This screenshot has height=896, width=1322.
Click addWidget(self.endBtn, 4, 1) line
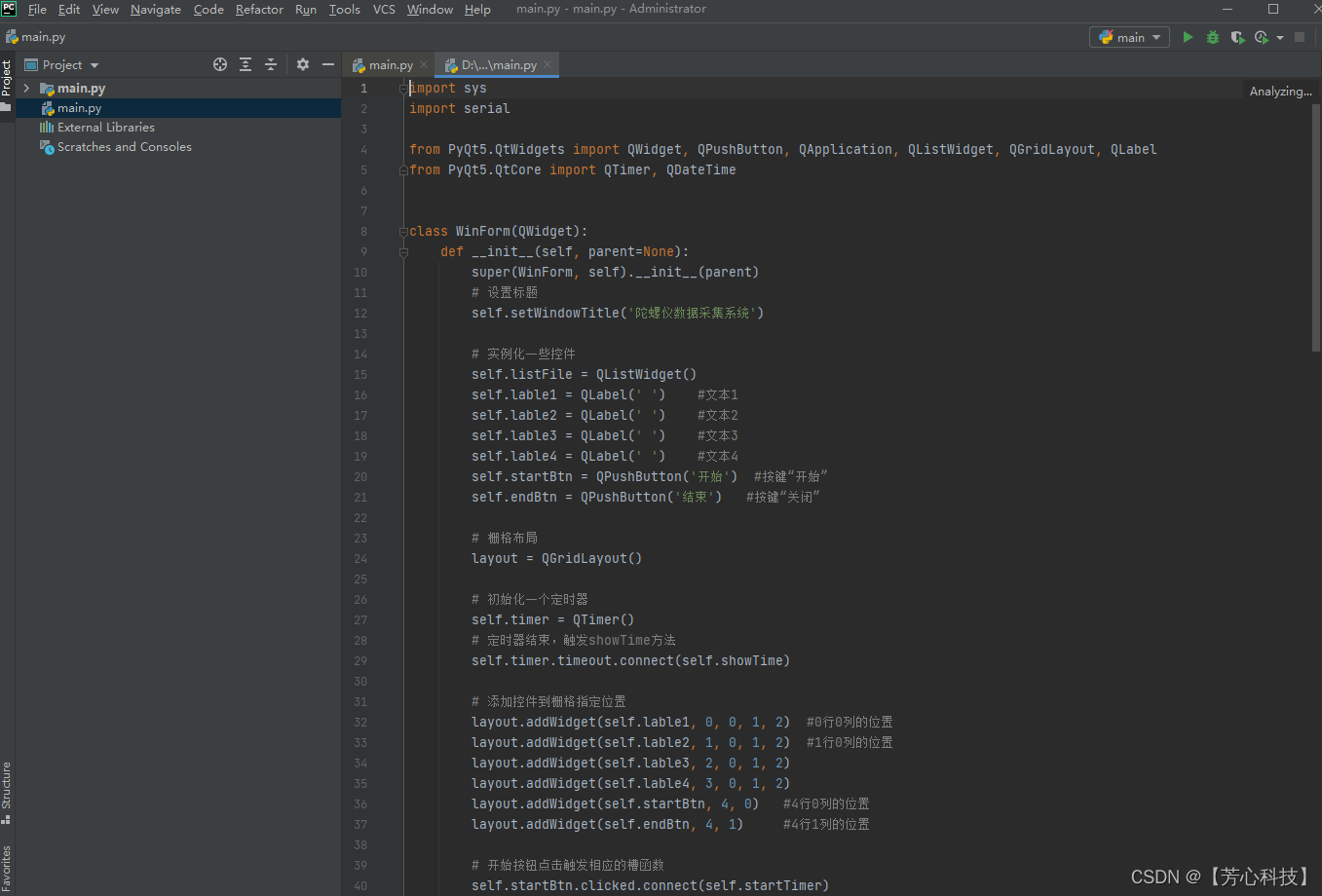(670, 825)
